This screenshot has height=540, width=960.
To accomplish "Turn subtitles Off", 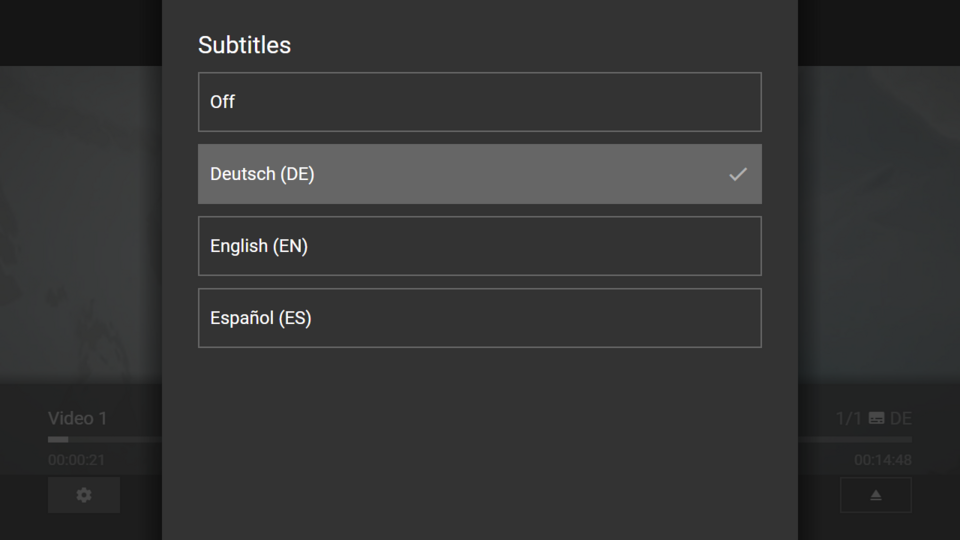I will click(479, 102).
